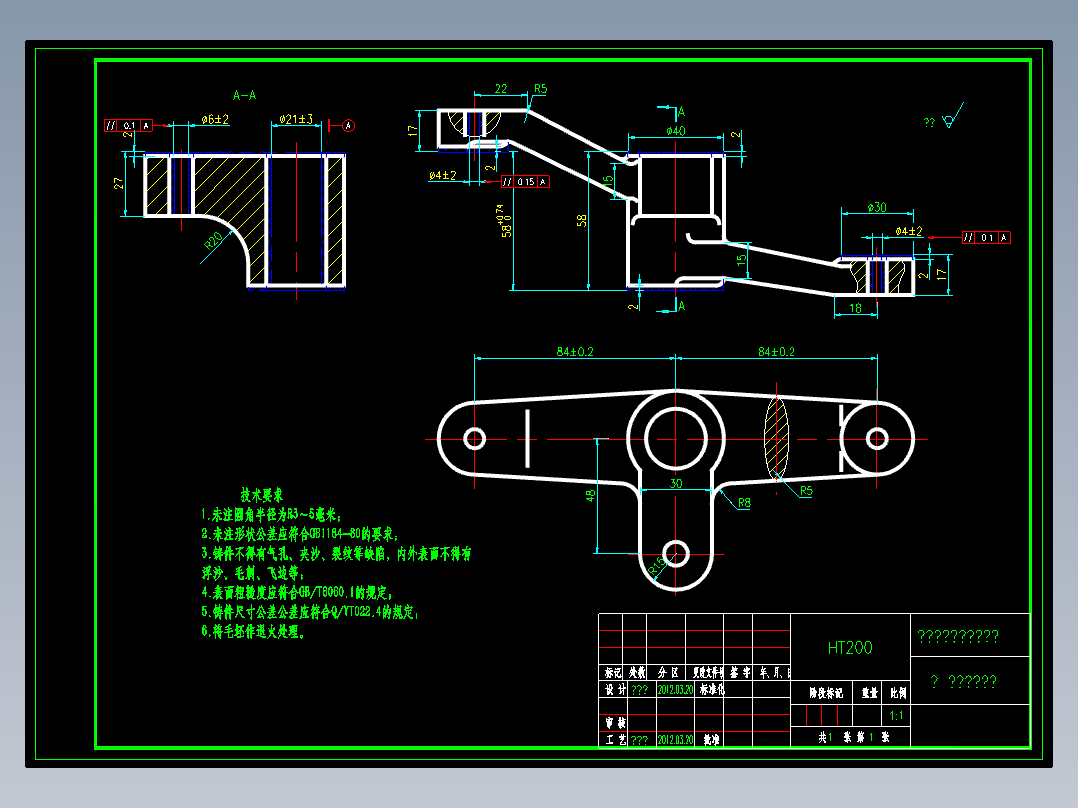
Task: Click the HT200 material text in title block
Action: point(850,648)
